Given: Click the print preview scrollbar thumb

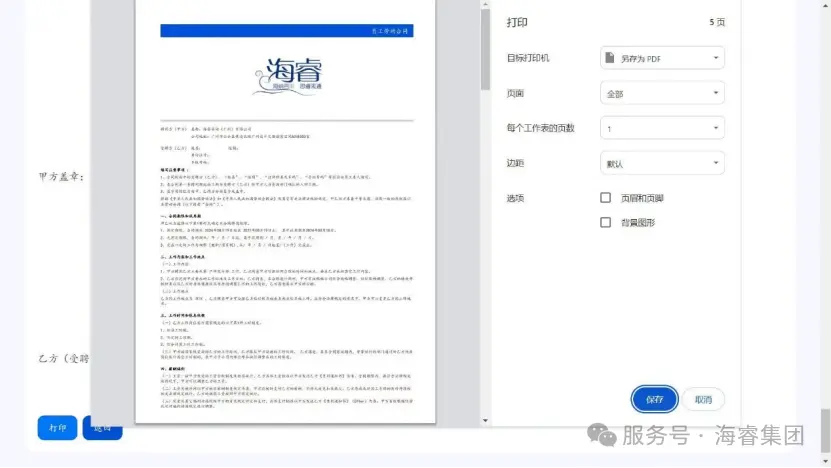Looking at the screenshot, I should pyautogui.click(x=485, y=50).
